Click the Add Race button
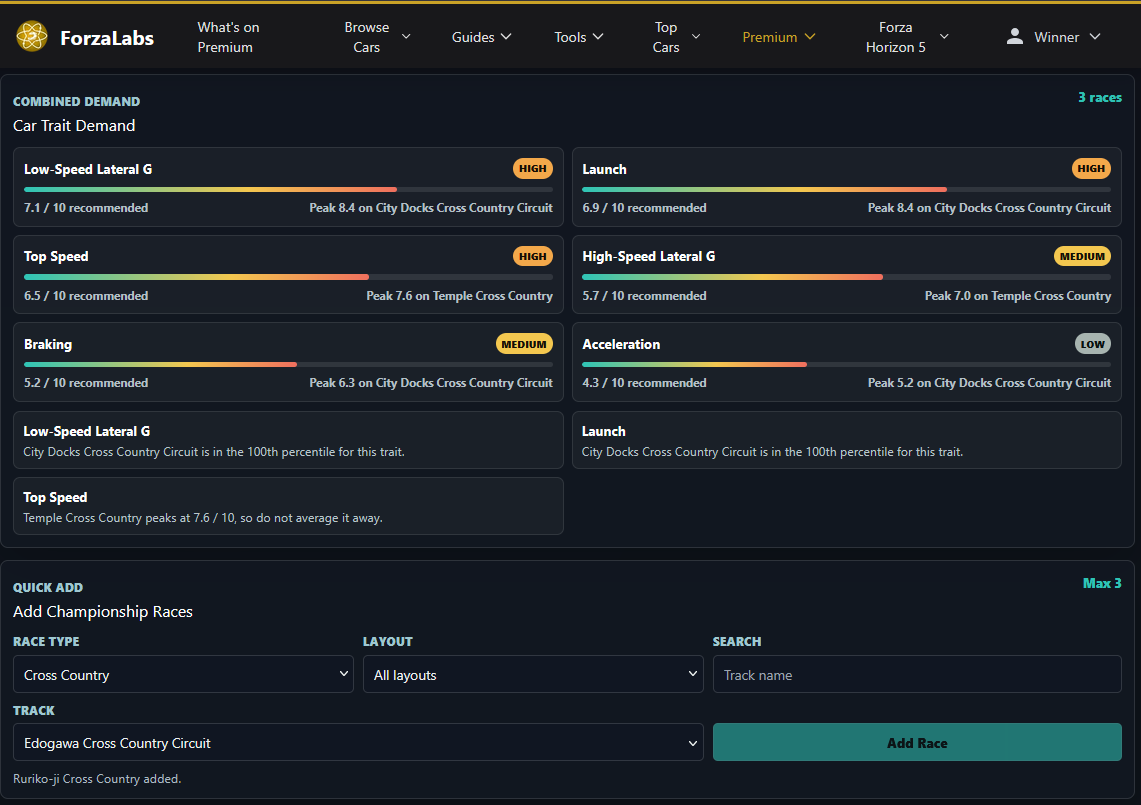 [x=917, y=742]
